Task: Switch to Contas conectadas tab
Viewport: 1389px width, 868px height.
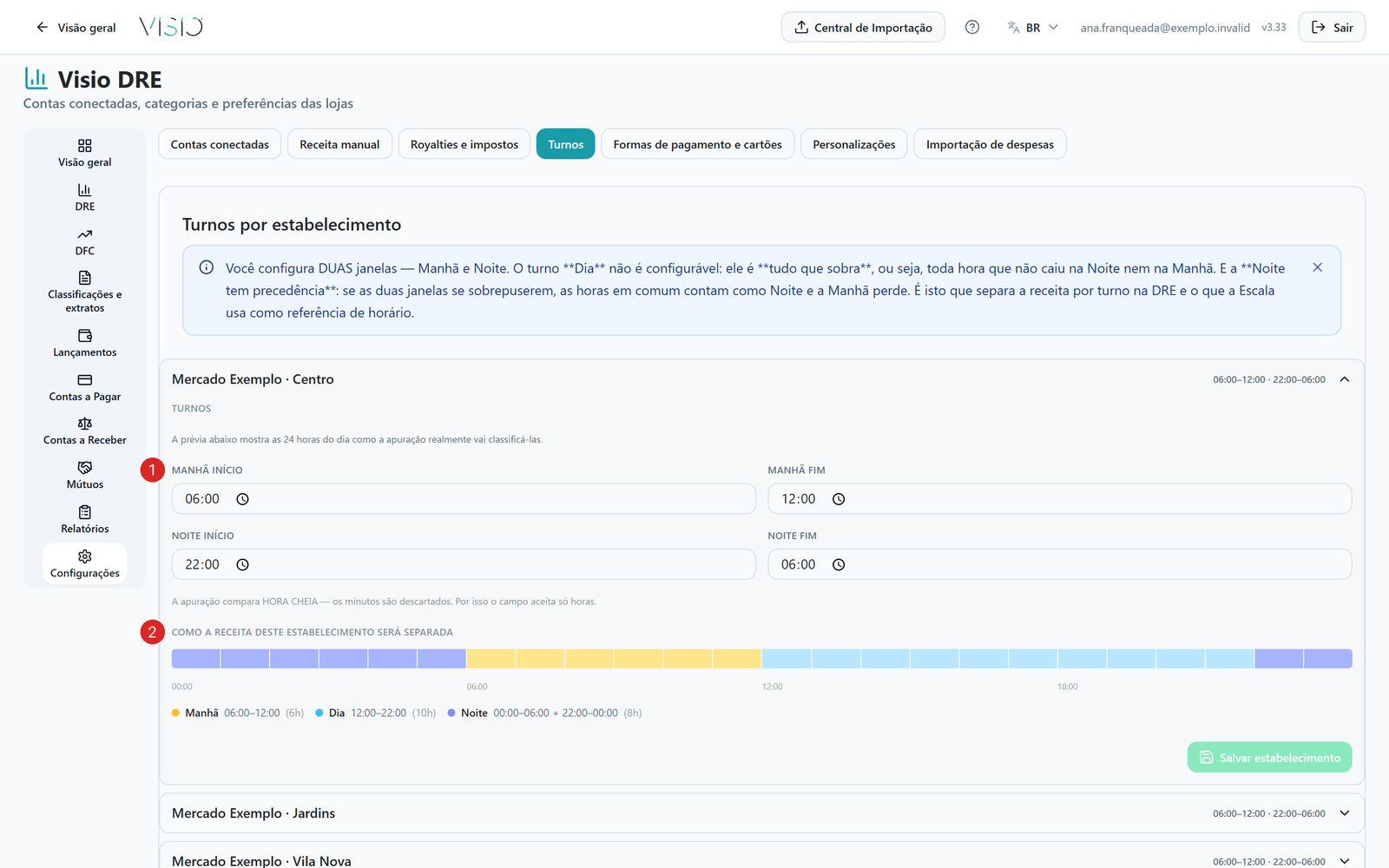Action: [220, 144]
